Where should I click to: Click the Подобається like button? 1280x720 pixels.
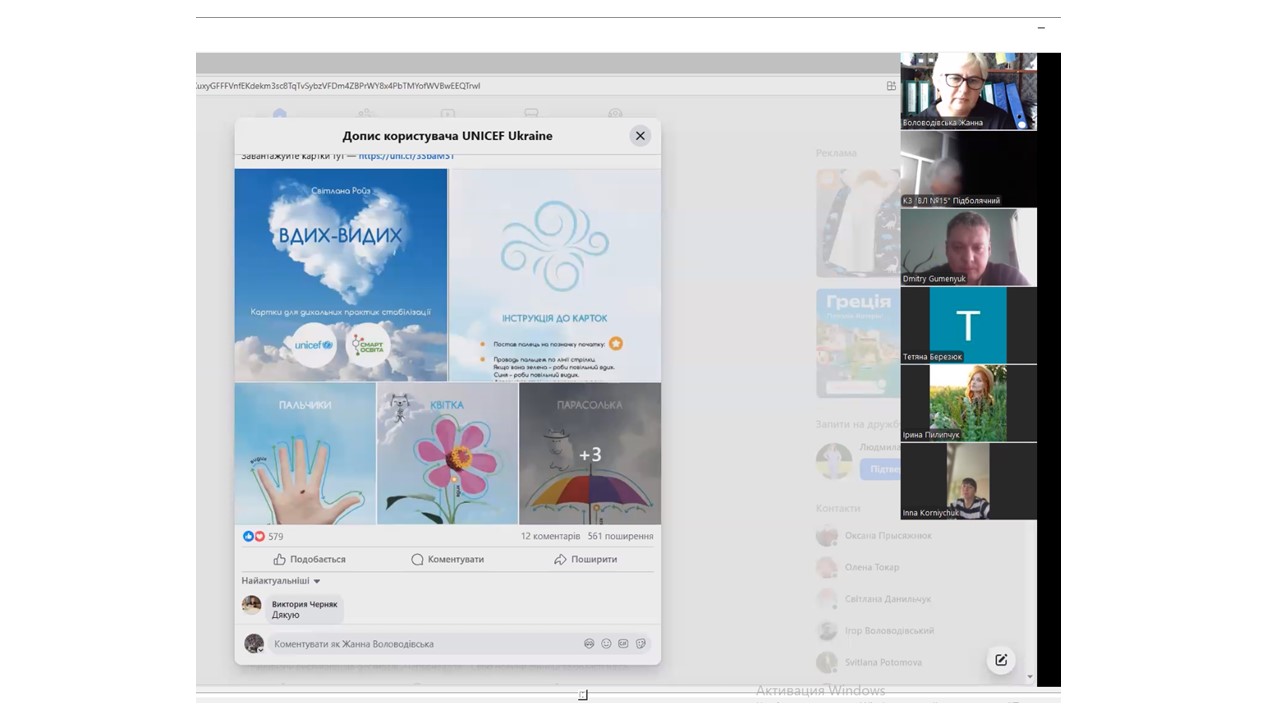pos(310,559)
